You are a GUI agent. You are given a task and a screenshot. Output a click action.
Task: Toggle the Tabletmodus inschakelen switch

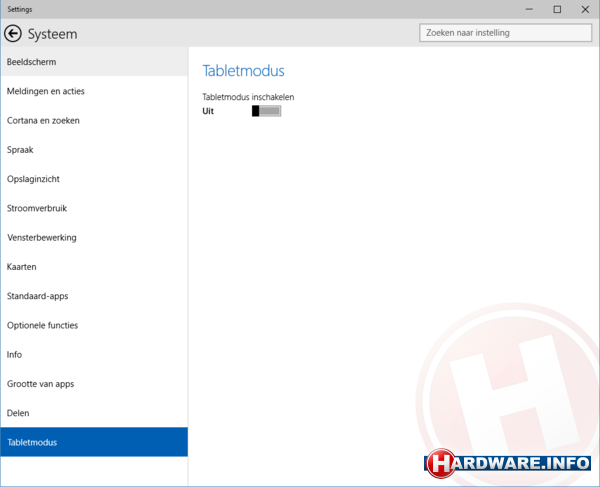click(x=267, y=111)
